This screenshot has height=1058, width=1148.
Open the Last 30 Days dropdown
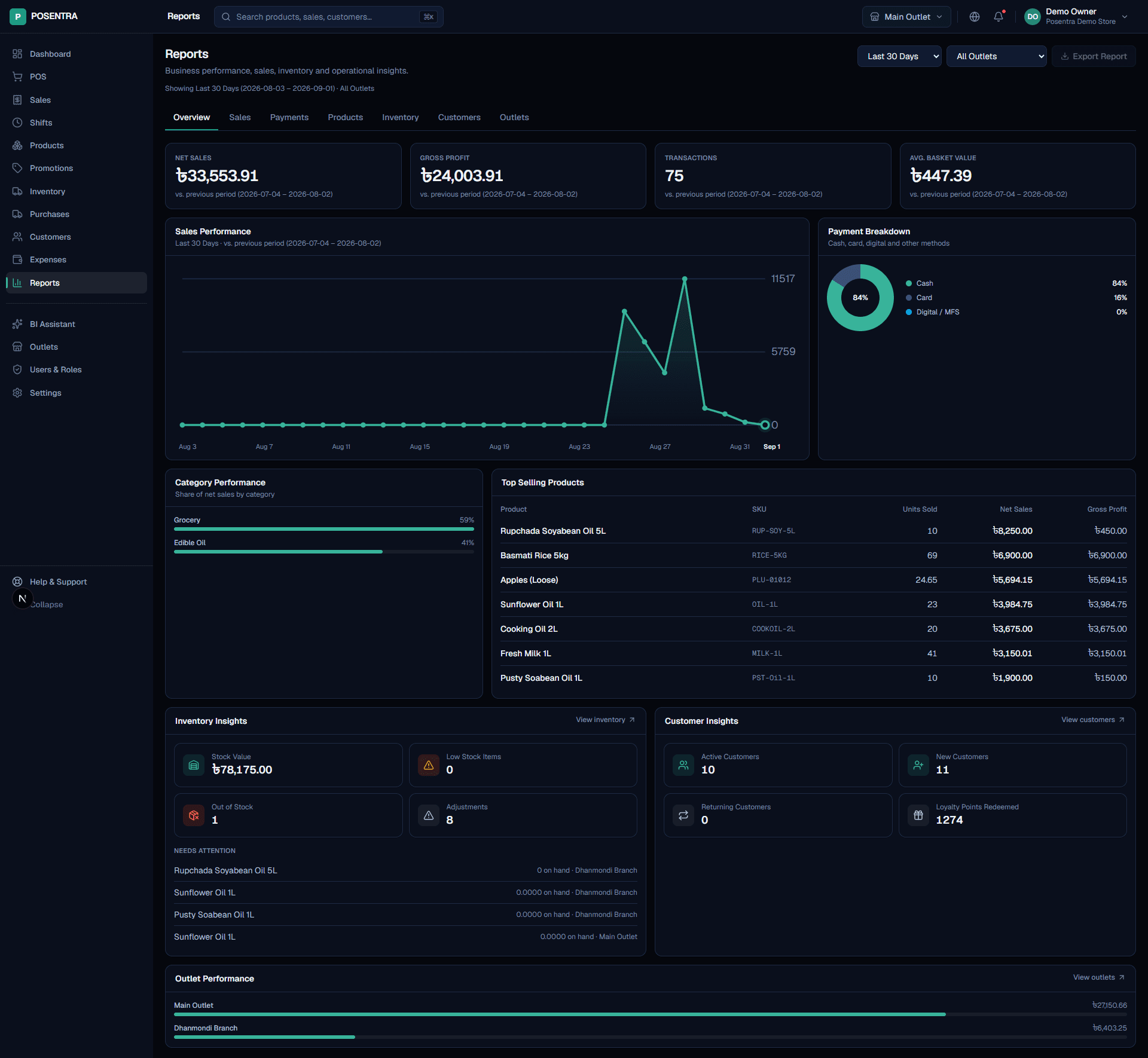point(899,56)
